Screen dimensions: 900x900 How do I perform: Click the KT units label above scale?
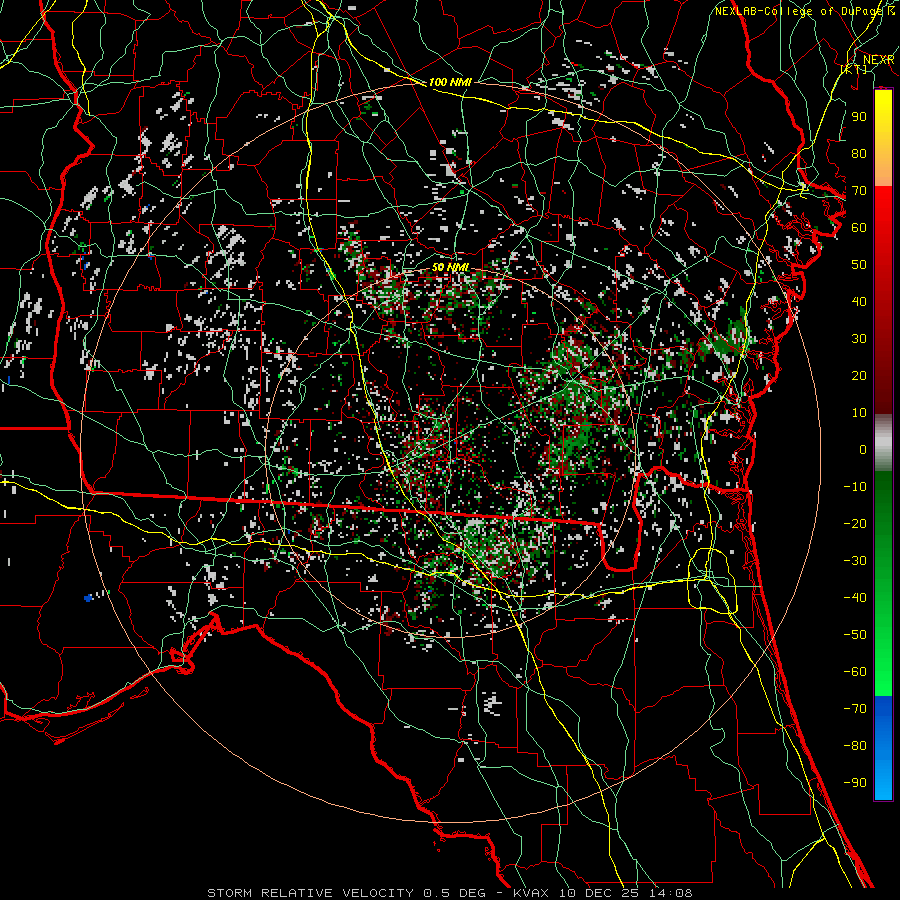click(854, 69)
